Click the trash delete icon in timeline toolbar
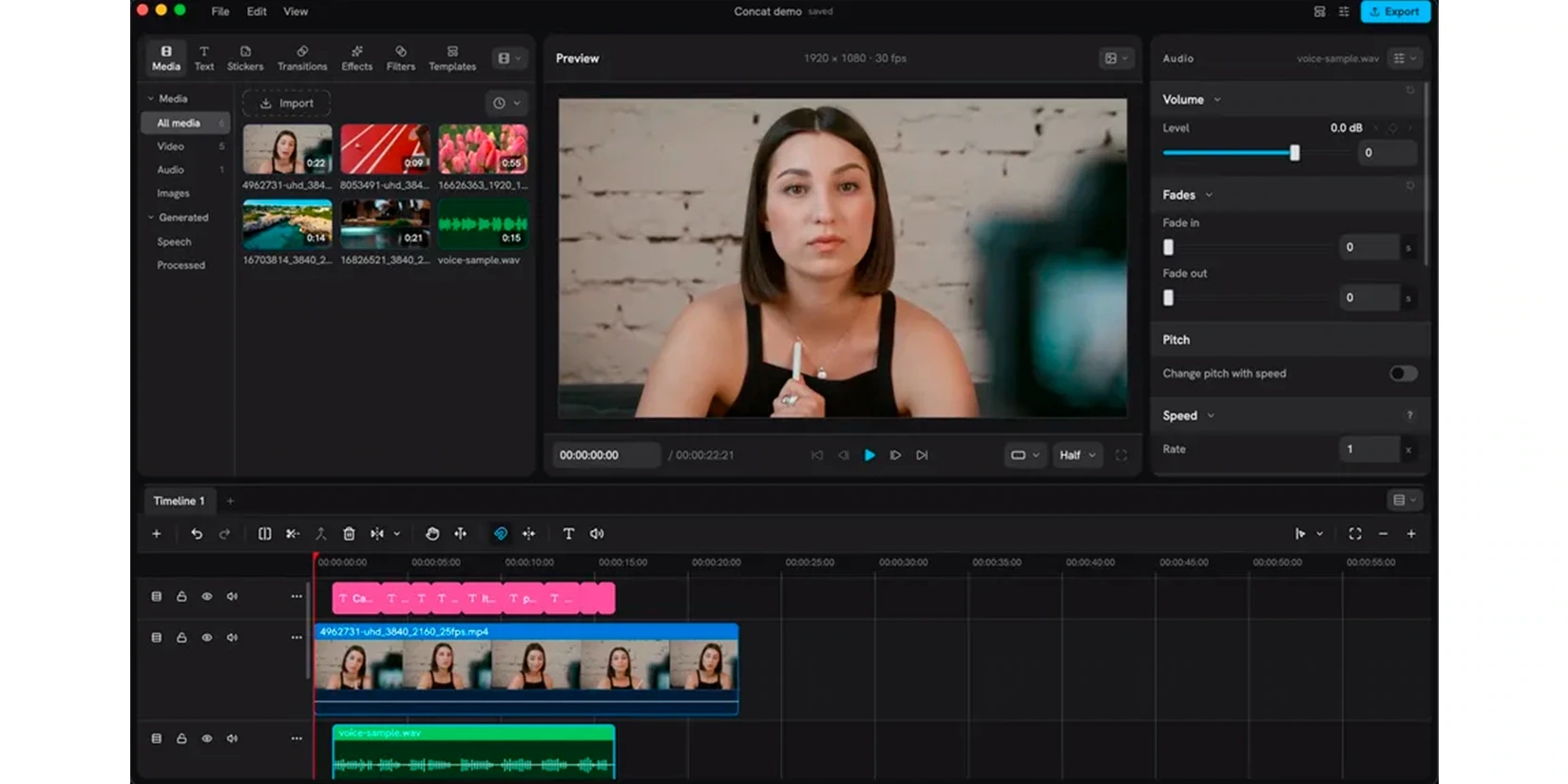This screenshot has height=784, width=1568. point(349,534)
